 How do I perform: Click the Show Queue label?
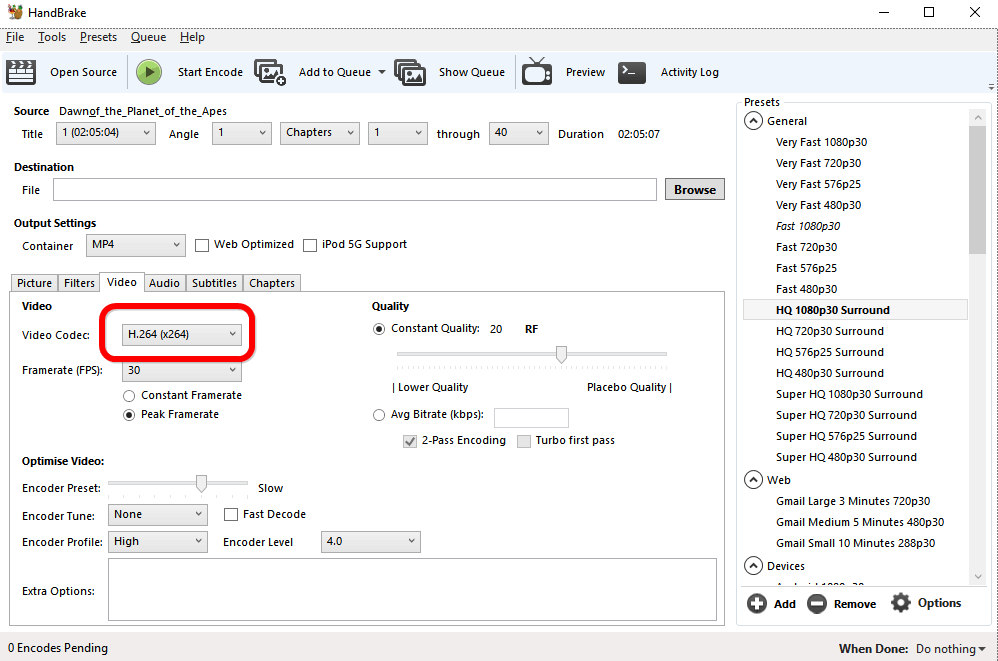coord(472,72)
